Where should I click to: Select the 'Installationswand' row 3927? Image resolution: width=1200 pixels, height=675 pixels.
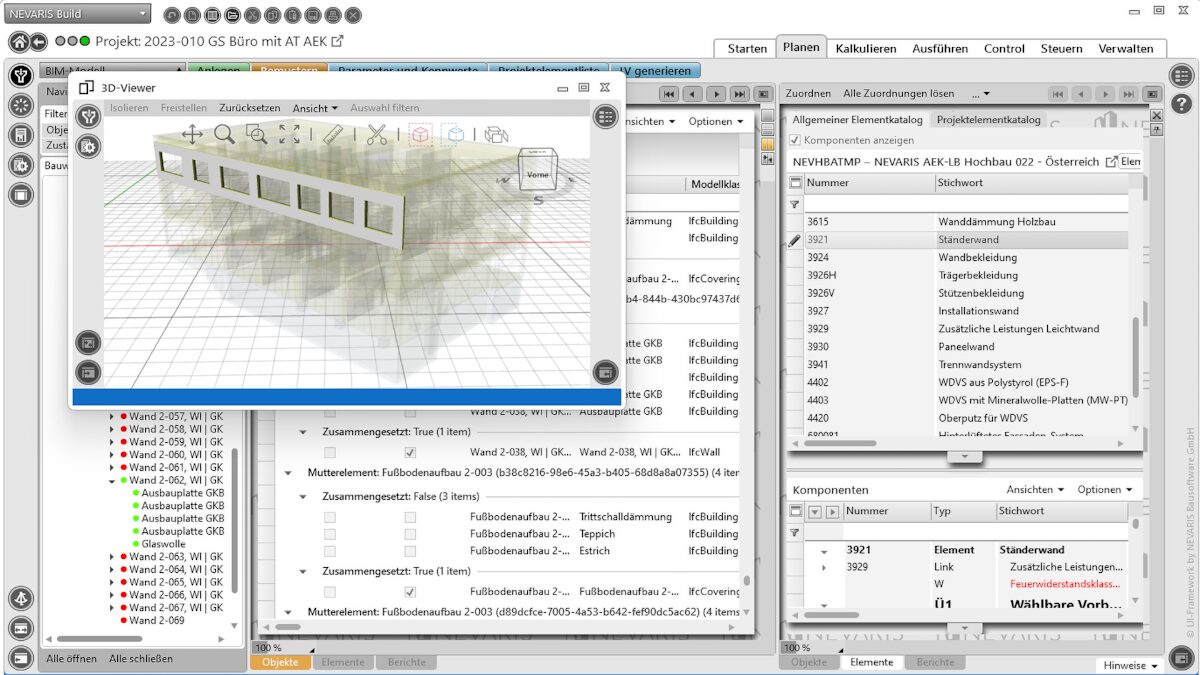point(968,311)
